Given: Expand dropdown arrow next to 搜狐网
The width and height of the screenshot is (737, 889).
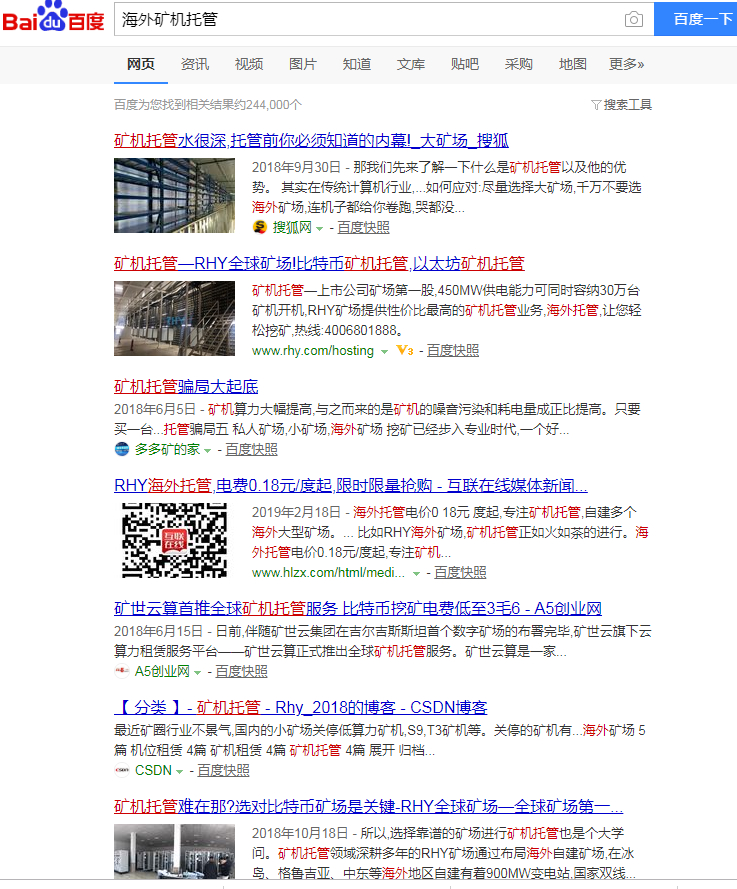Looking at the screenshot, I should click(x=320, y=228).
